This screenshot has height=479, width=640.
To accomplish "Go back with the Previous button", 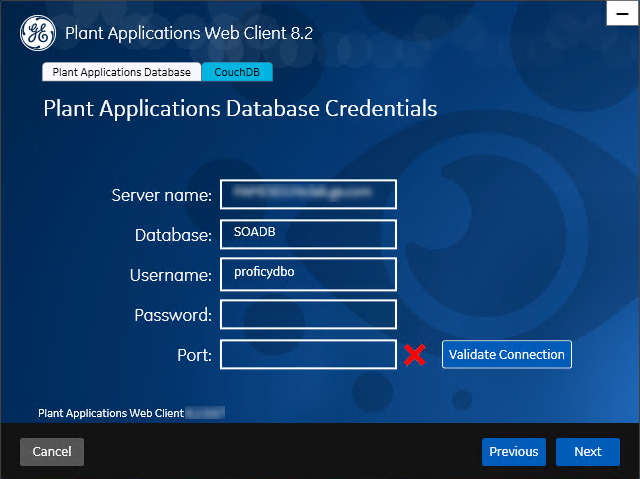I will [x=514, y=452].
